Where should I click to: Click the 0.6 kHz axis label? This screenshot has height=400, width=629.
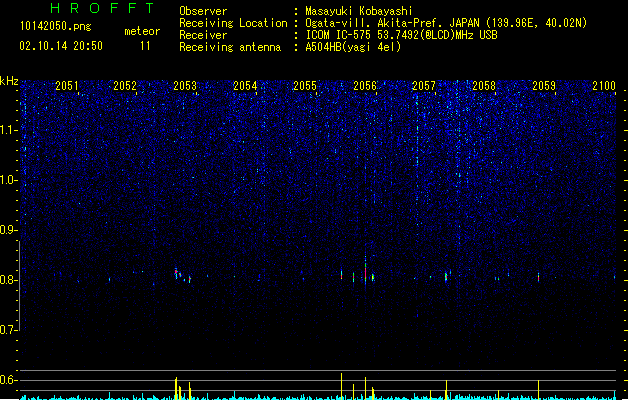pos(8,380)
